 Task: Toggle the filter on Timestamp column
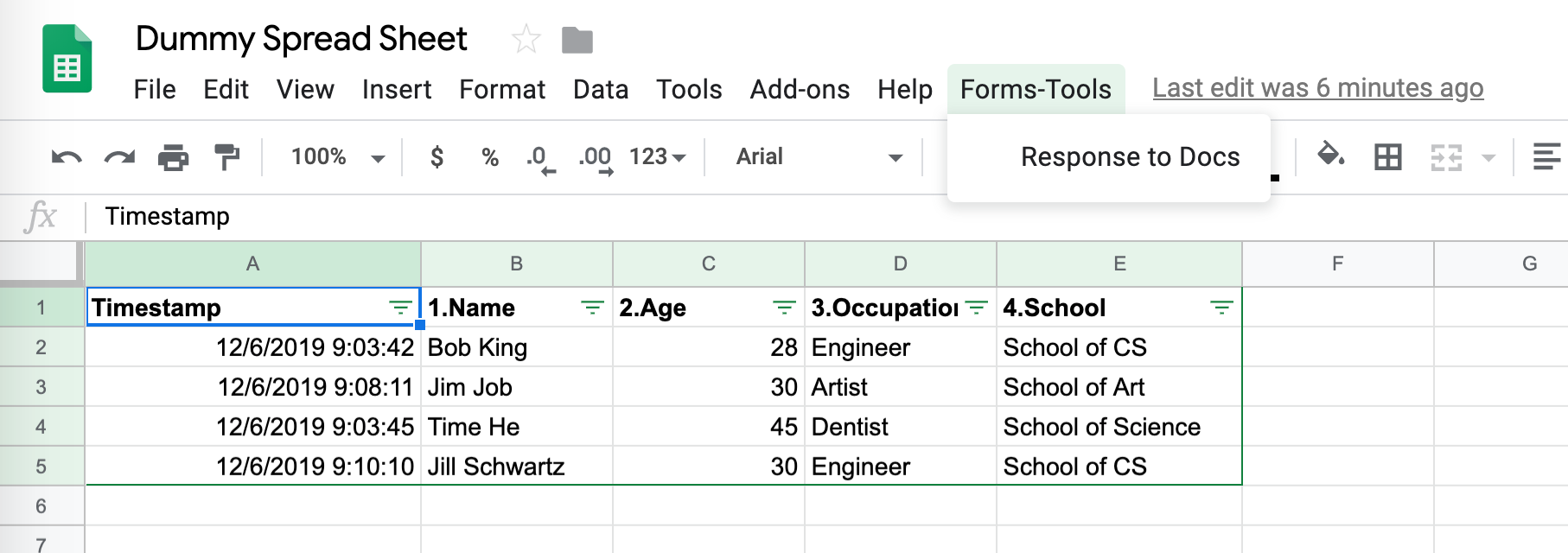(400, 308)
